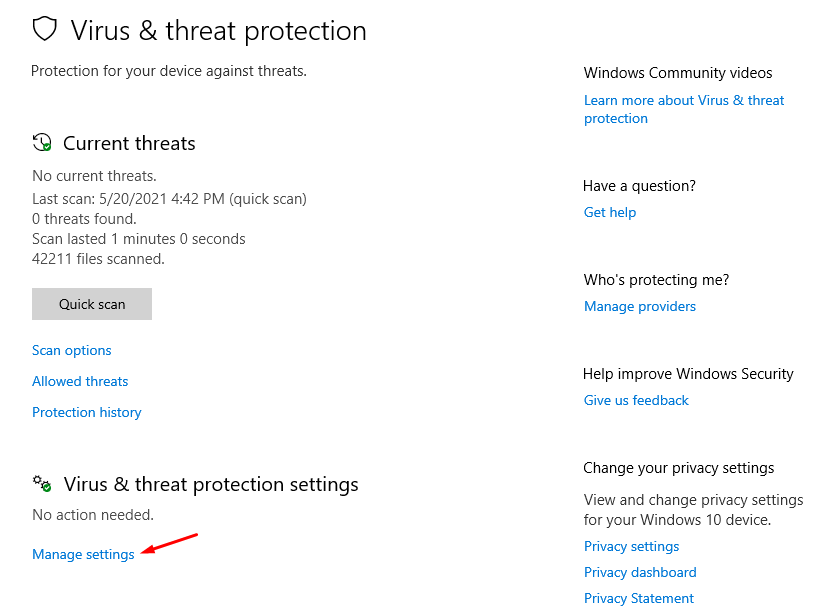Open the Allowed threats list
The width and height of the screenshot is (833, 613).
point(80,381)
